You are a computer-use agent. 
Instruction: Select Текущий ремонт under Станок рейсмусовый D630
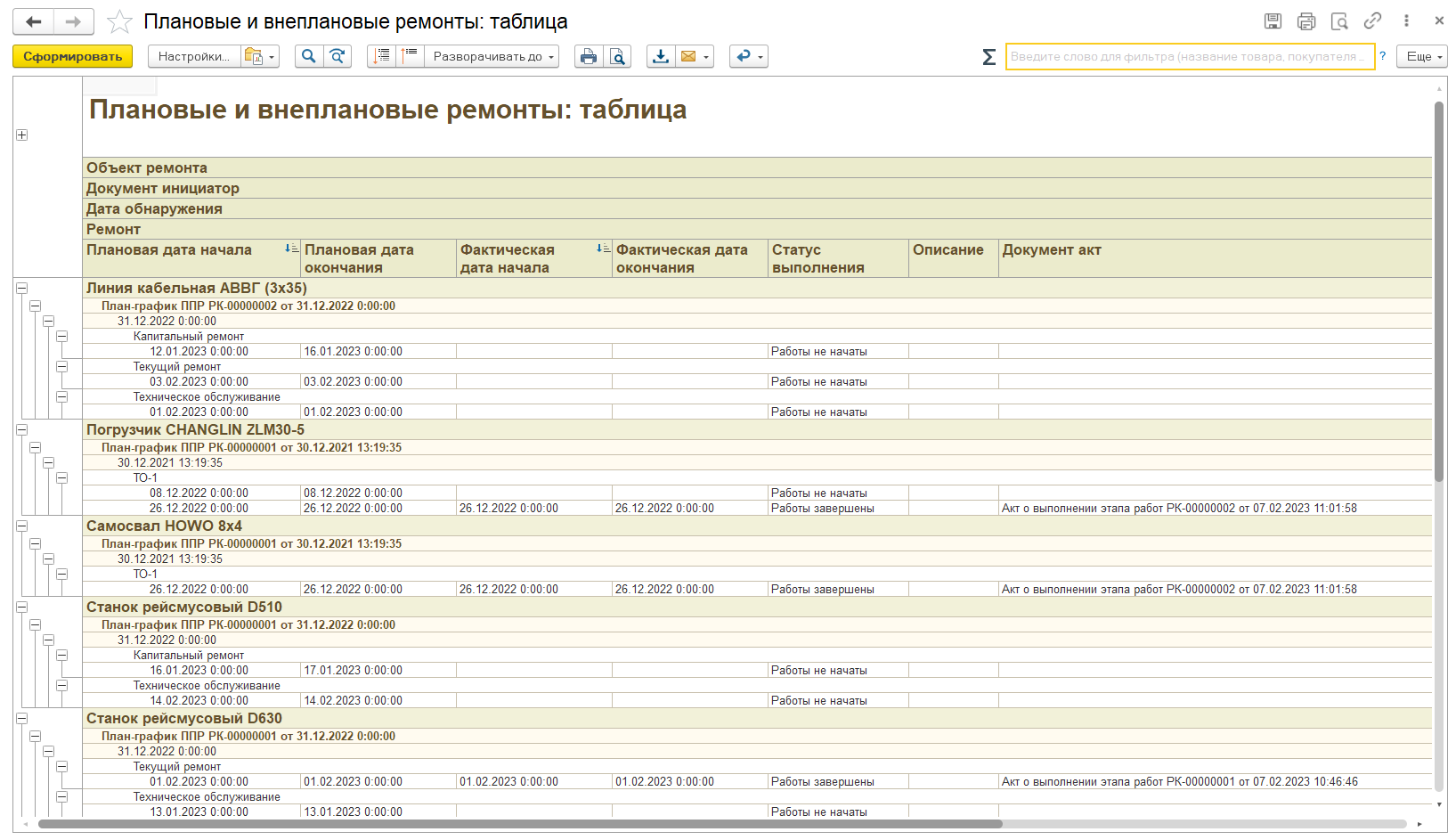tap(177, 766)
